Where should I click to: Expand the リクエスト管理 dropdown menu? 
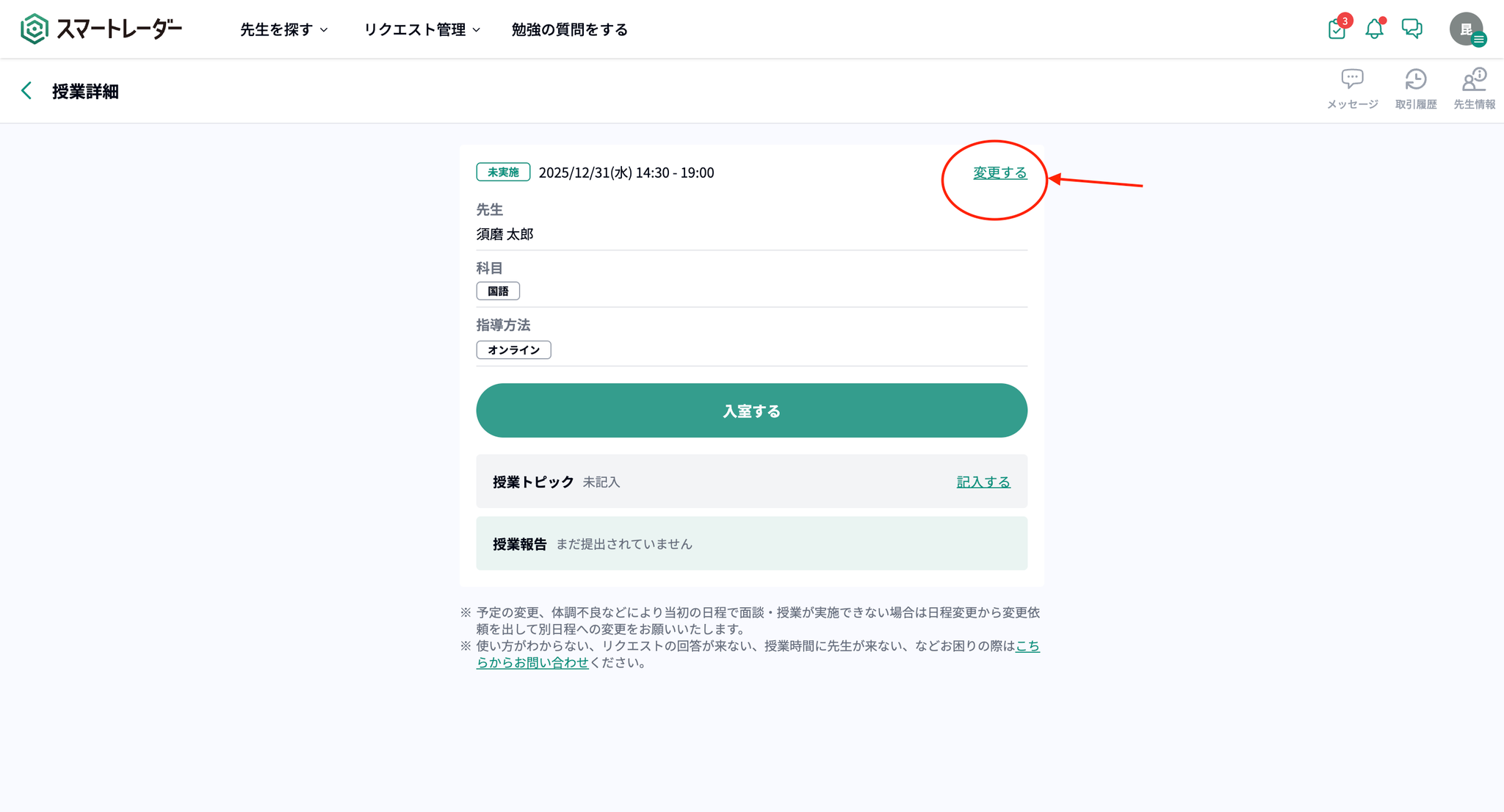point(422,29)
